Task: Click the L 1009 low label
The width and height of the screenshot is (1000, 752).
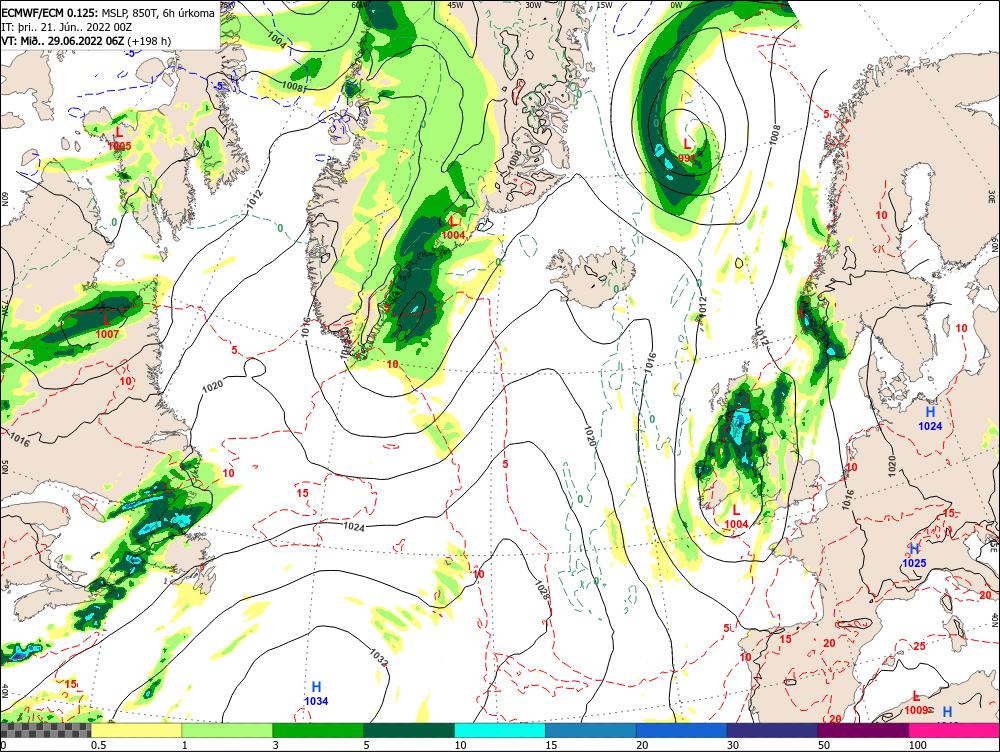Action: 916,702
